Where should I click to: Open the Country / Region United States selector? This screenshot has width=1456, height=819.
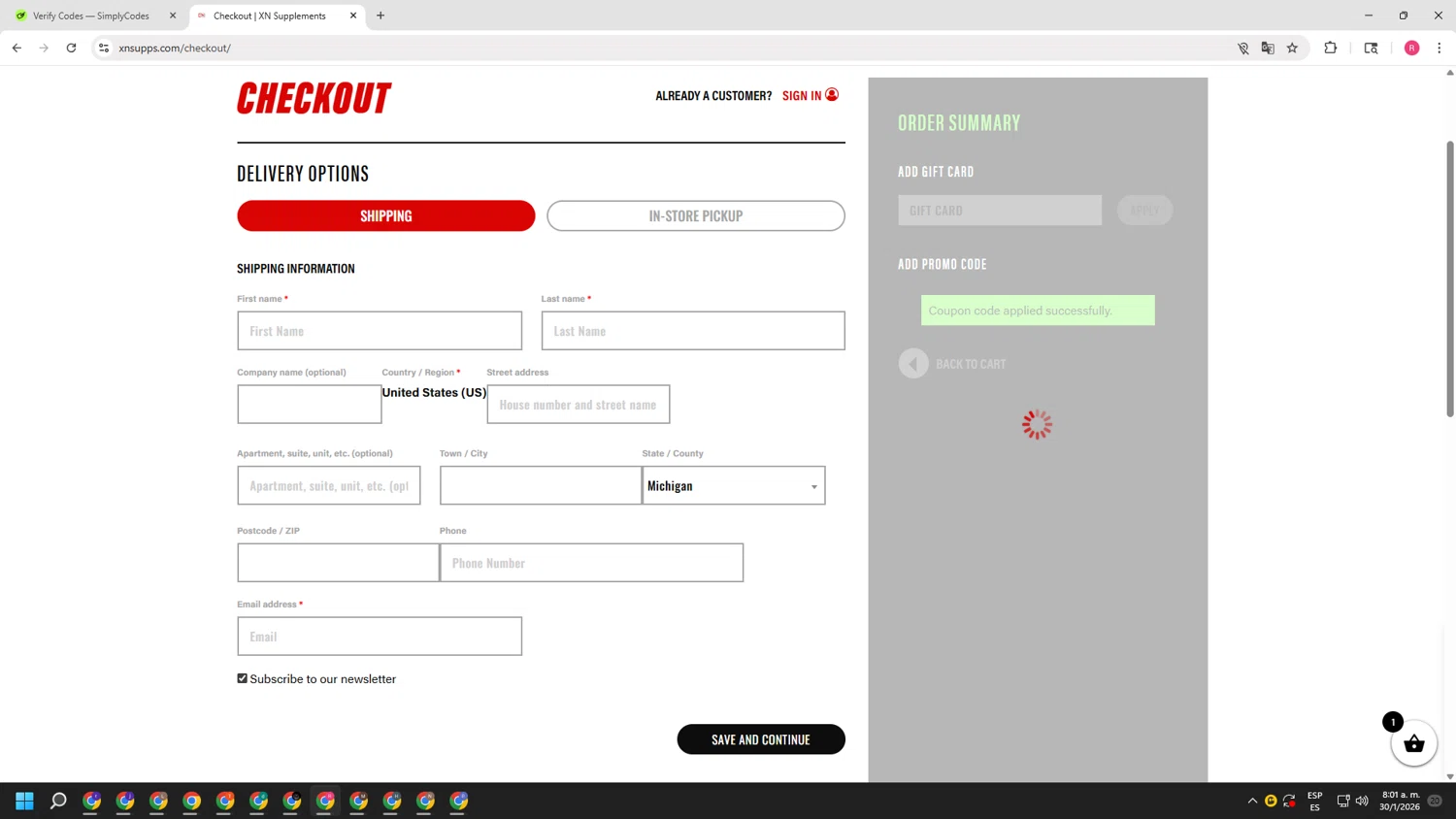434,393
